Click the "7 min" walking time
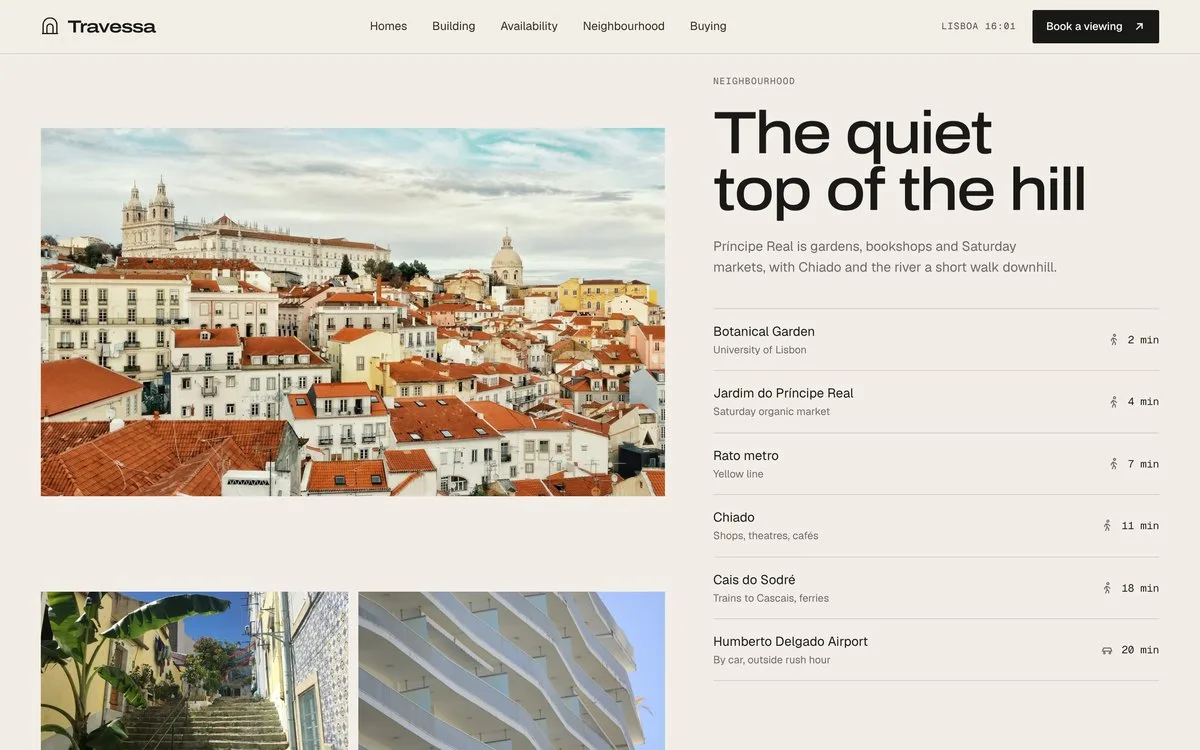The width and height of the screenshot is (1200, 750). pyautogui.click(x=1143, y=464)
